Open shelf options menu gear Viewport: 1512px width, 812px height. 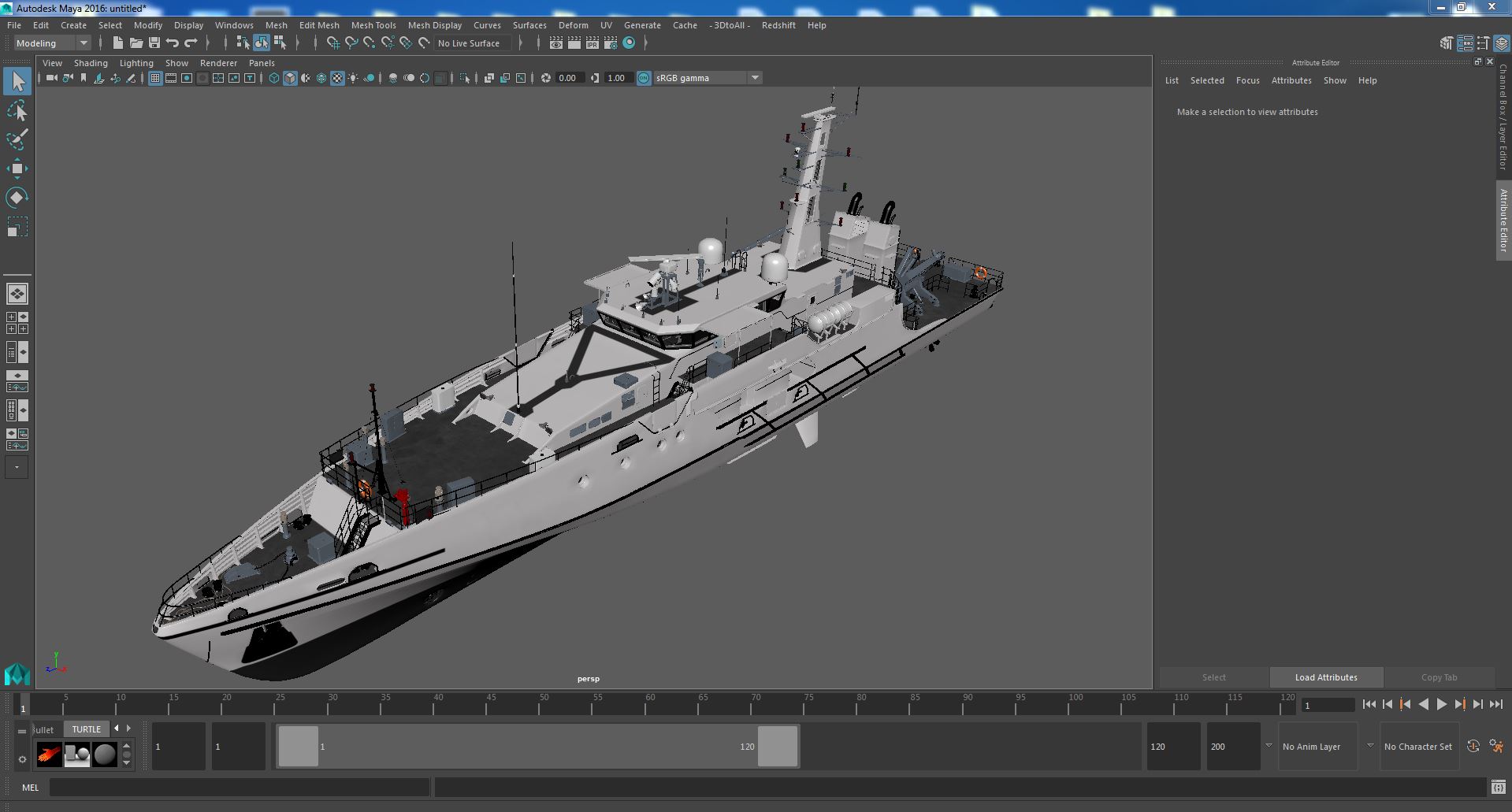click(x=22, y=759)
